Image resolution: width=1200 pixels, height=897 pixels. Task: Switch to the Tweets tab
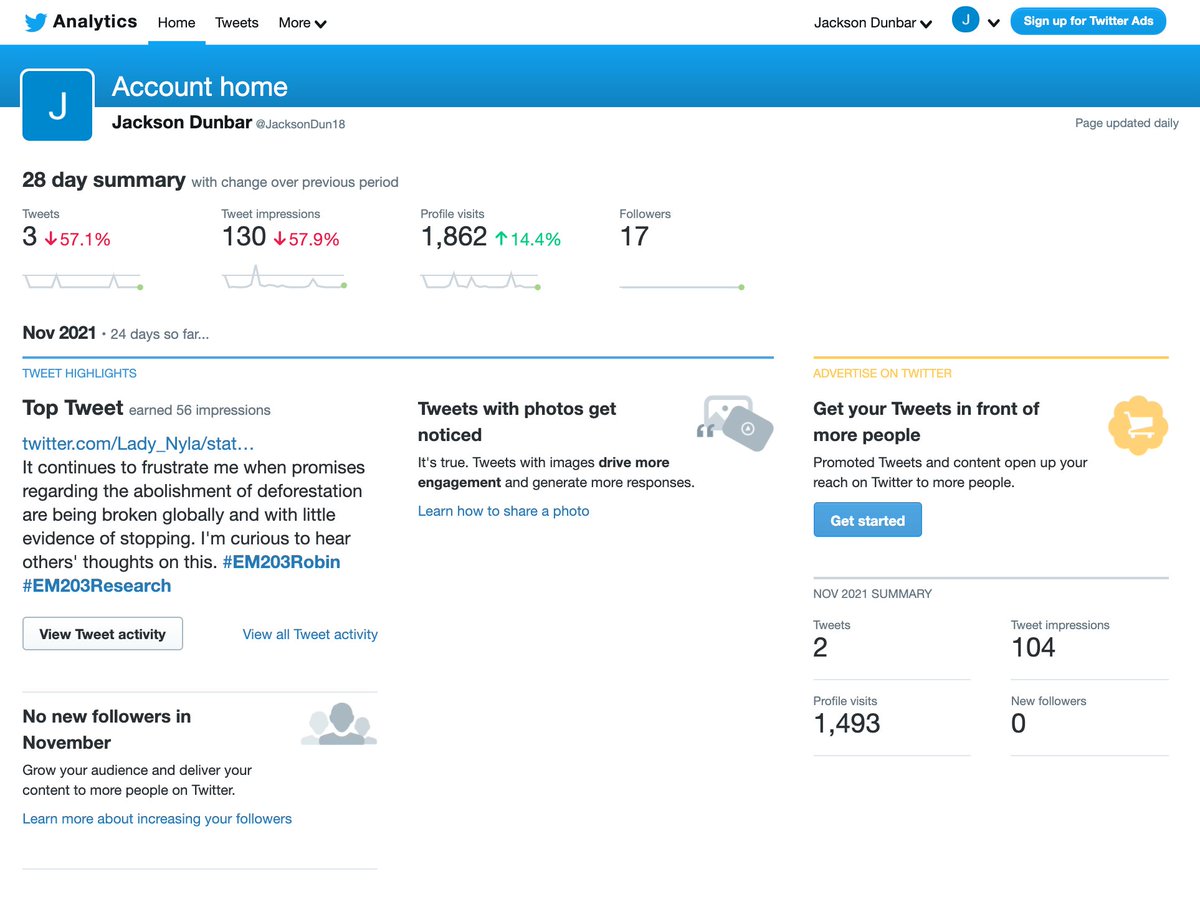[x=237, y=22]
